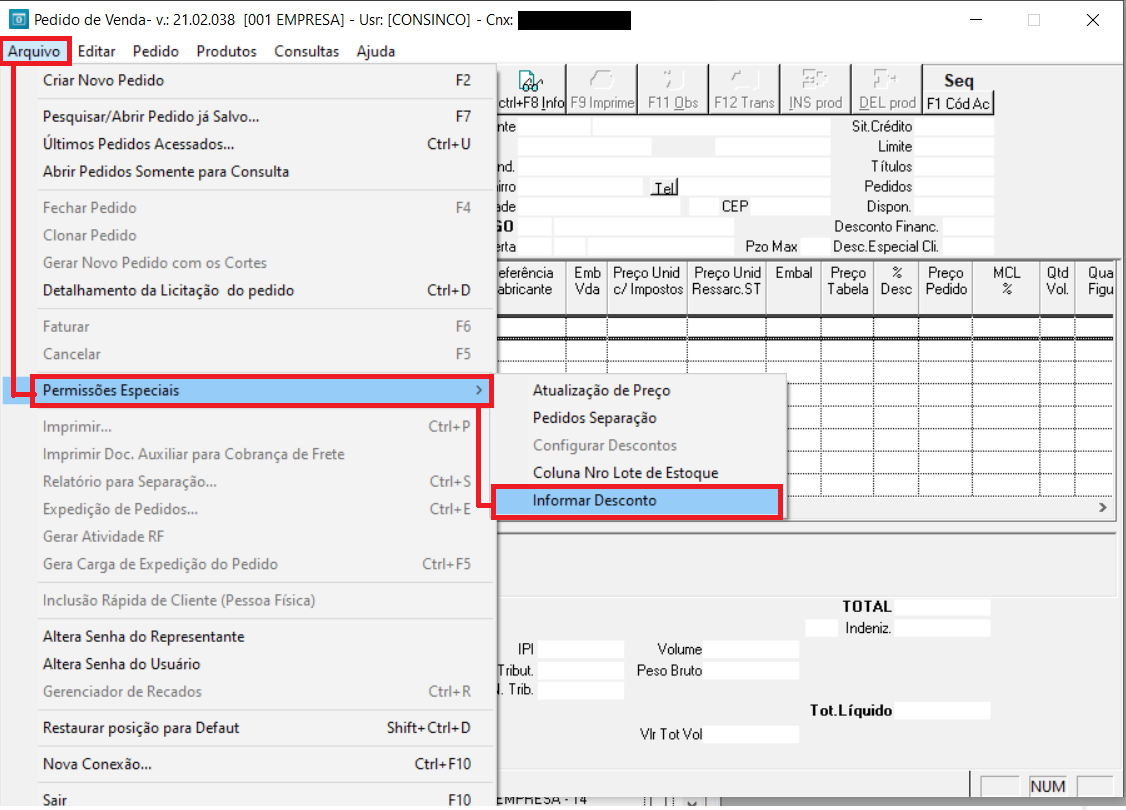Click the Preço Pedido column header
This screenshot has height=810, width=1126.
[x=946, y=281]
